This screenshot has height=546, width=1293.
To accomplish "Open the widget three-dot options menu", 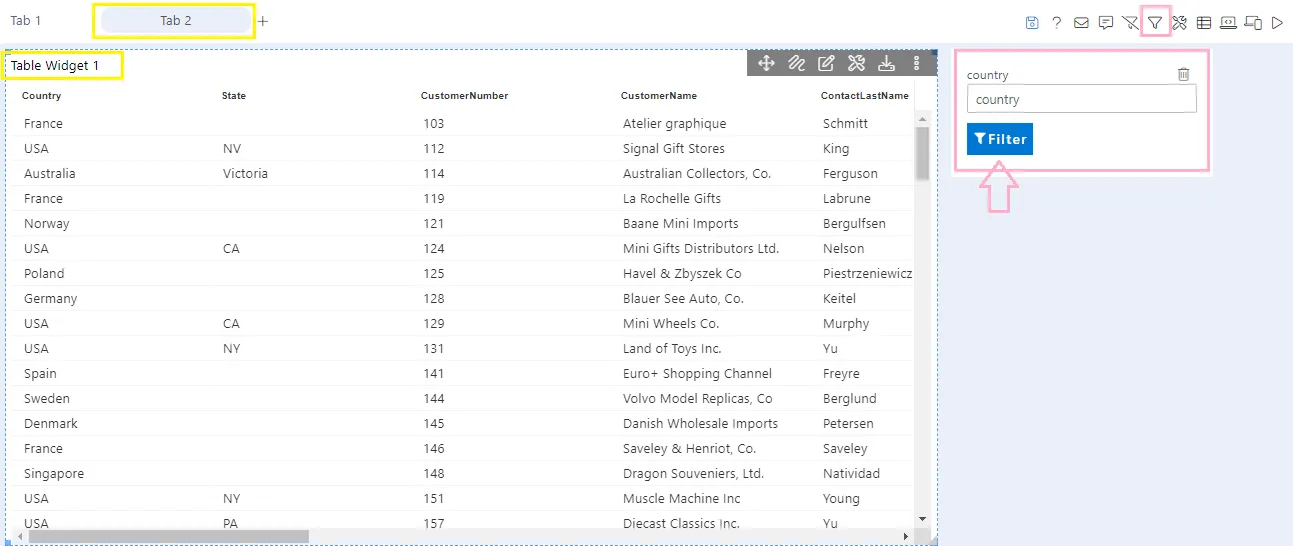I will tap(917, 63).
